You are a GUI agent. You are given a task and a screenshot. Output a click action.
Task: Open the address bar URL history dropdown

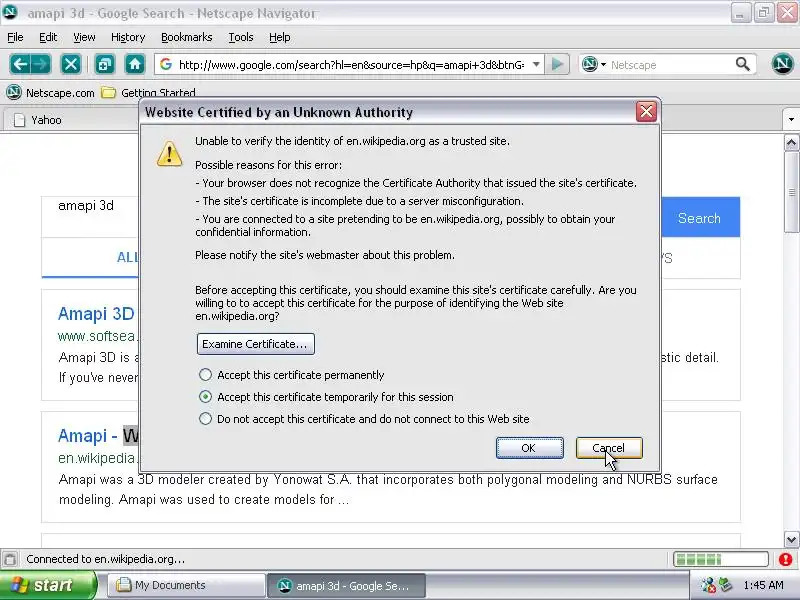point(536,64)
